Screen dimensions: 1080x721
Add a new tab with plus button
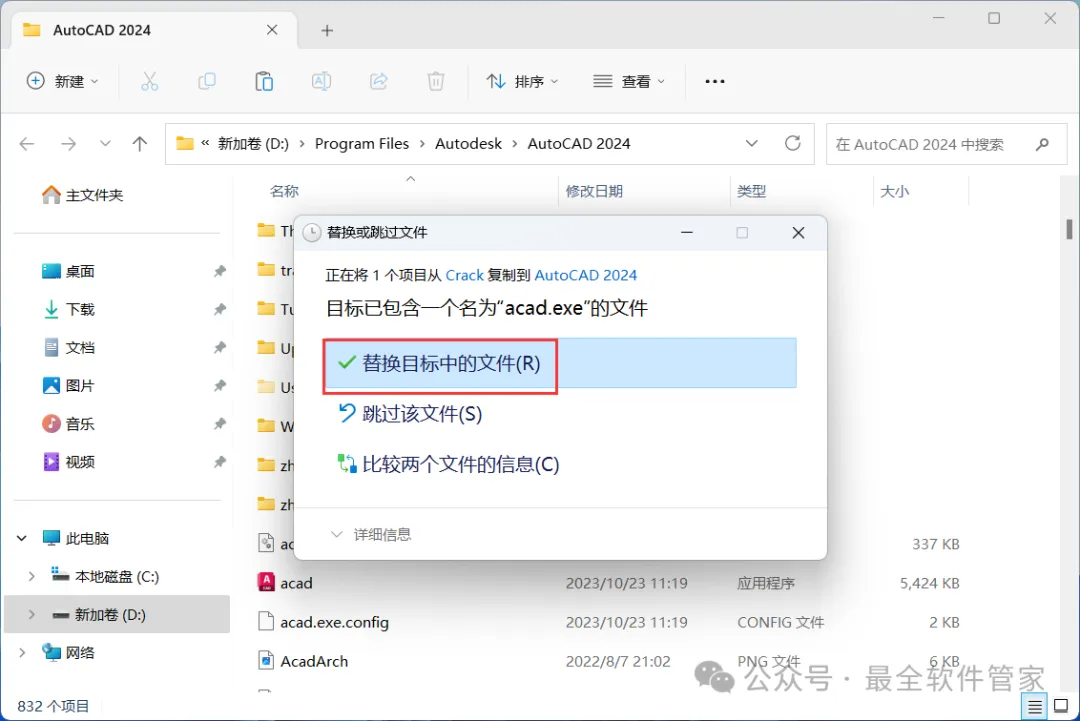coord(327,30)
